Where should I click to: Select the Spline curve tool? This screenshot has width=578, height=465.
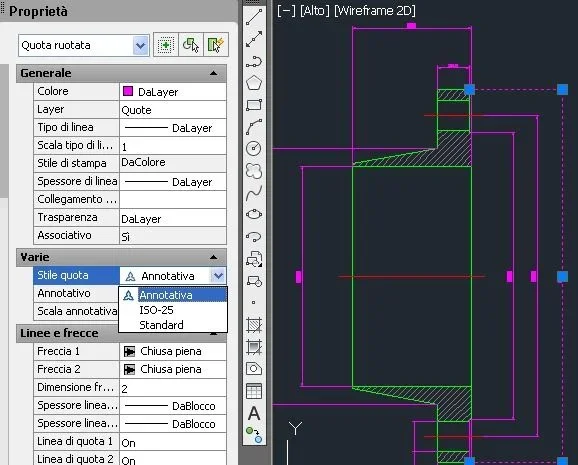[254, 192]
